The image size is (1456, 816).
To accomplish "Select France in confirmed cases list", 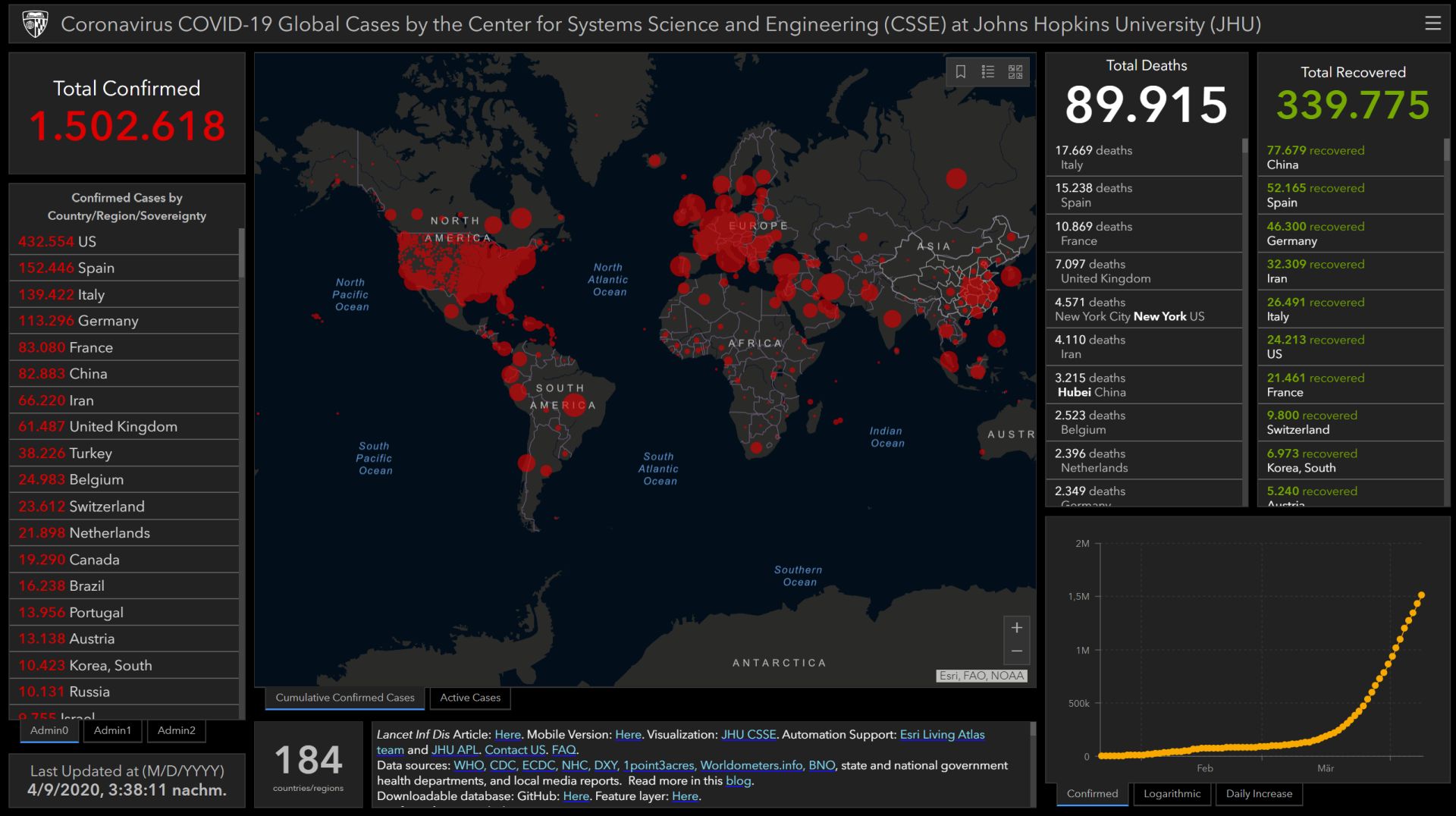I will click(124, 347).
